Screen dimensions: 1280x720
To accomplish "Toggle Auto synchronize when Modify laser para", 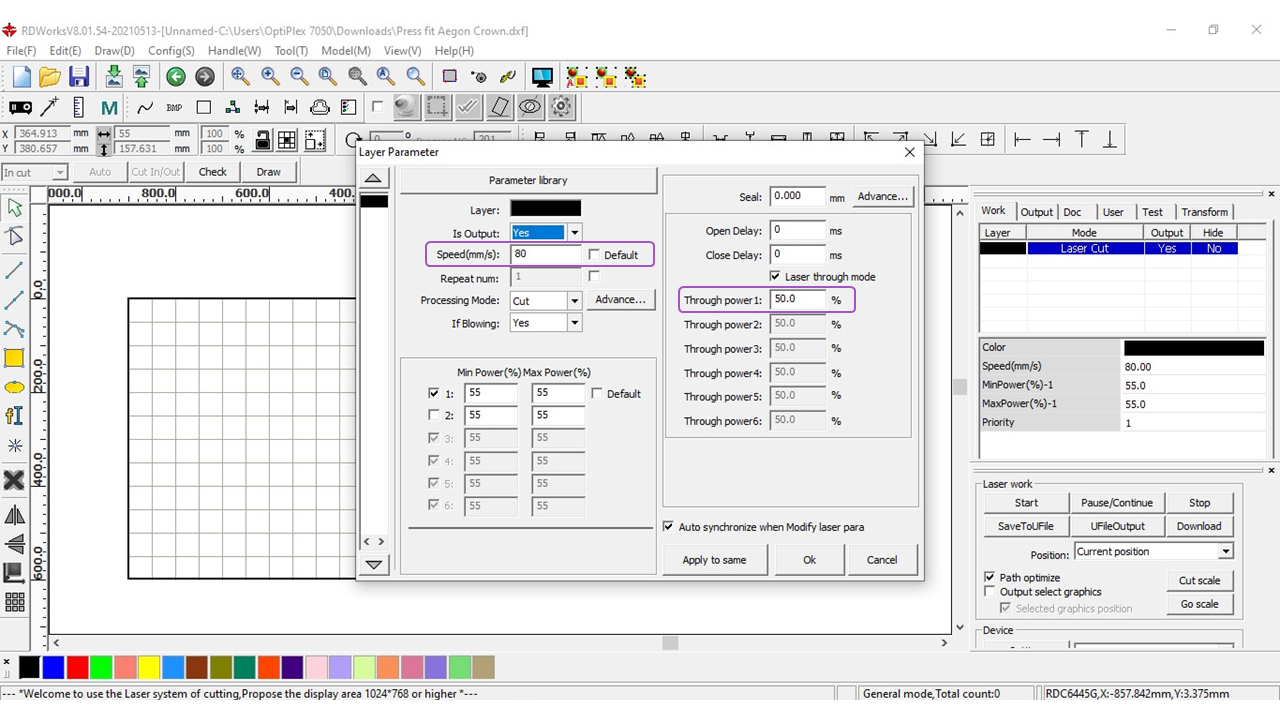I will 669,527.
